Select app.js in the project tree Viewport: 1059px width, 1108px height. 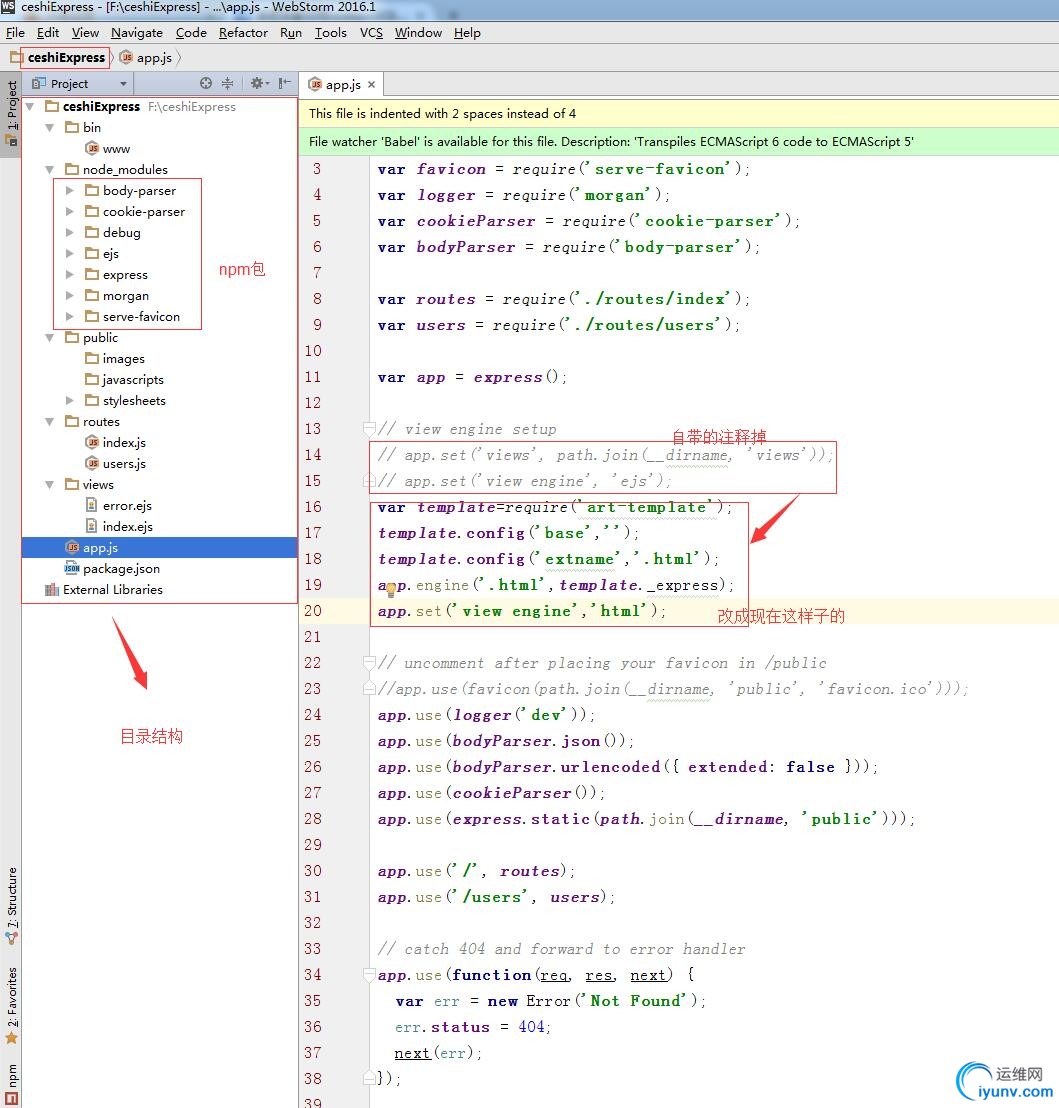pyautogui.click(x=160, y=548)
